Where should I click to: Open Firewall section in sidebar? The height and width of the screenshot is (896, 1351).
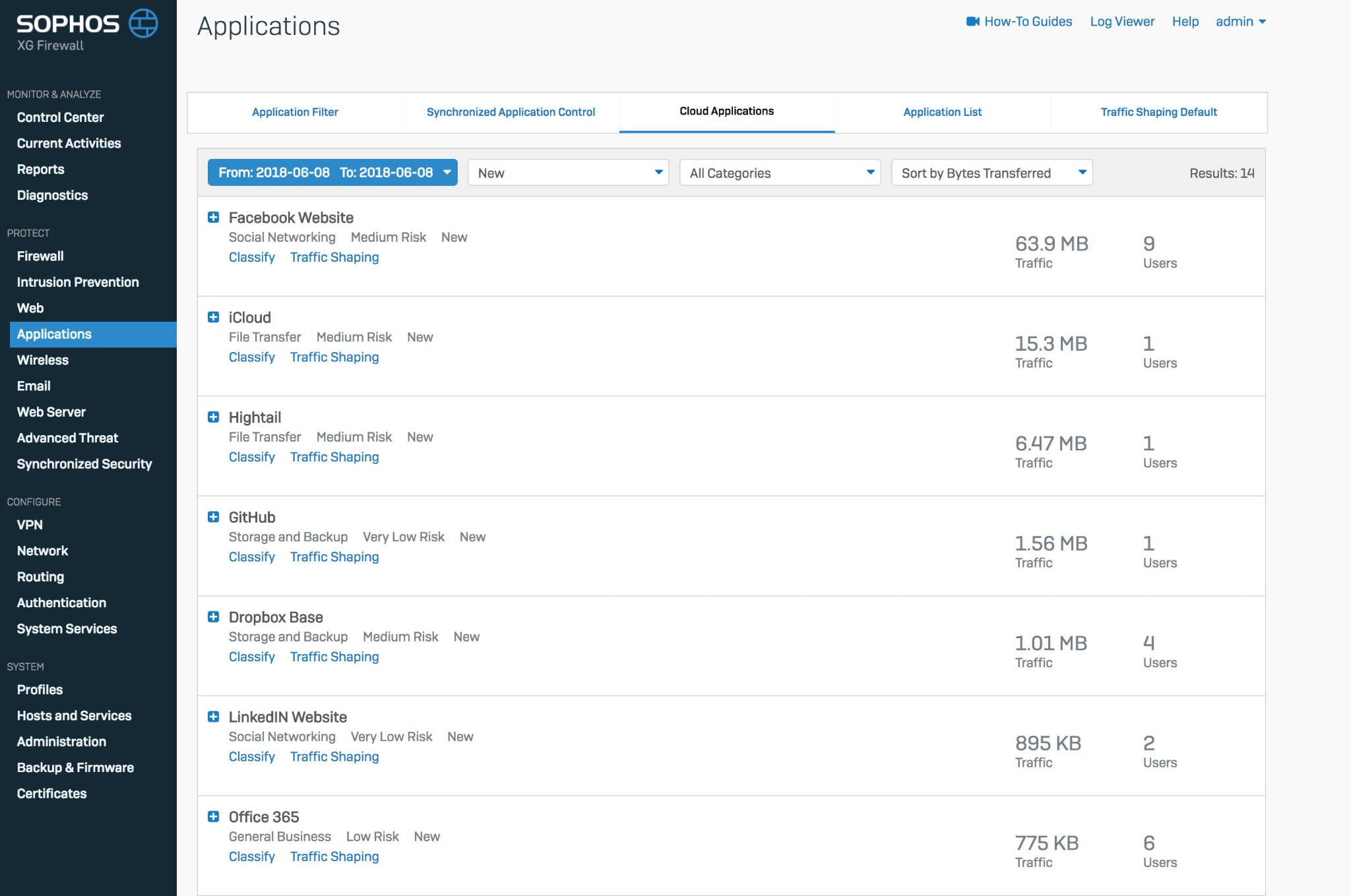click(x=40, y=256)
